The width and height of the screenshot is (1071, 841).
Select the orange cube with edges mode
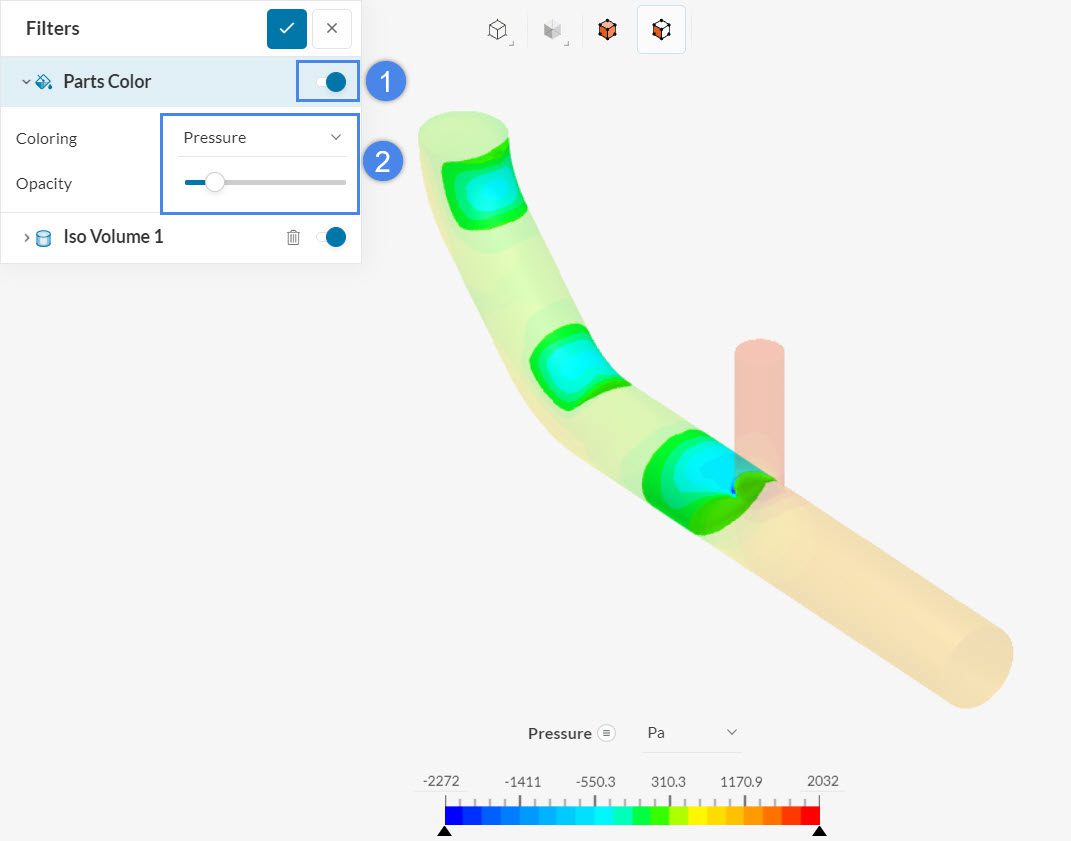point(661,30)
